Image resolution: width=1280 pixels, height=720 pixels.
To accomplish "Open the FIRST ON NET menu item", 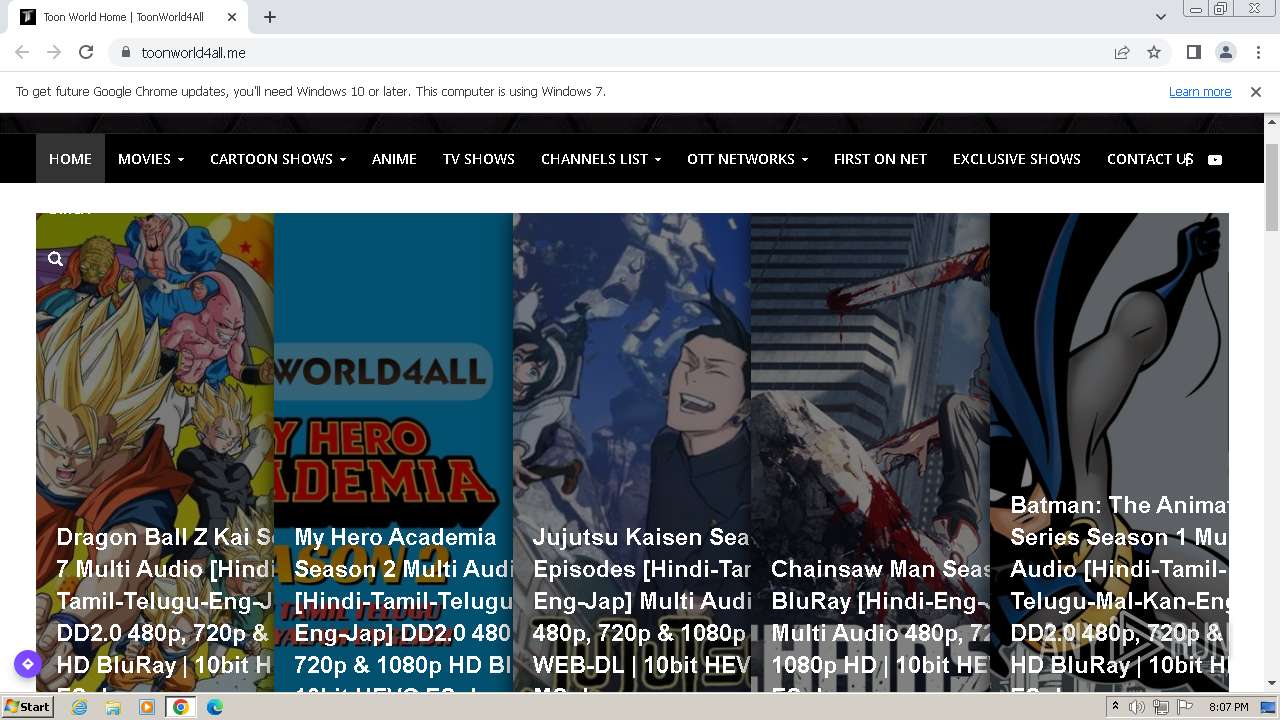I will (x=880, y=159).
